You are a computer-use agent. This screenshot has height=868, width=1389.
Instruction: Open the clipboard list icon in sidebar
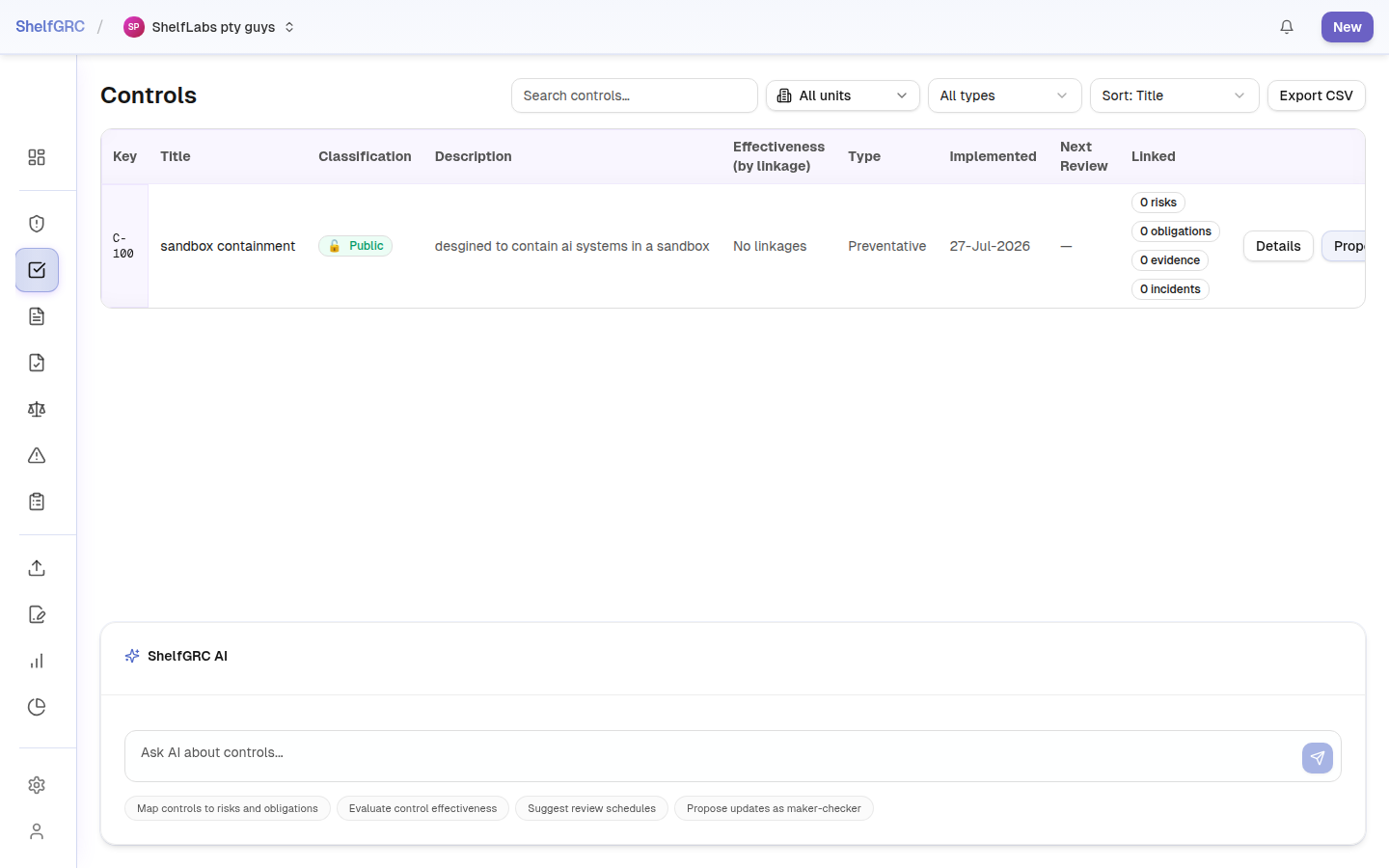(37, 502)
